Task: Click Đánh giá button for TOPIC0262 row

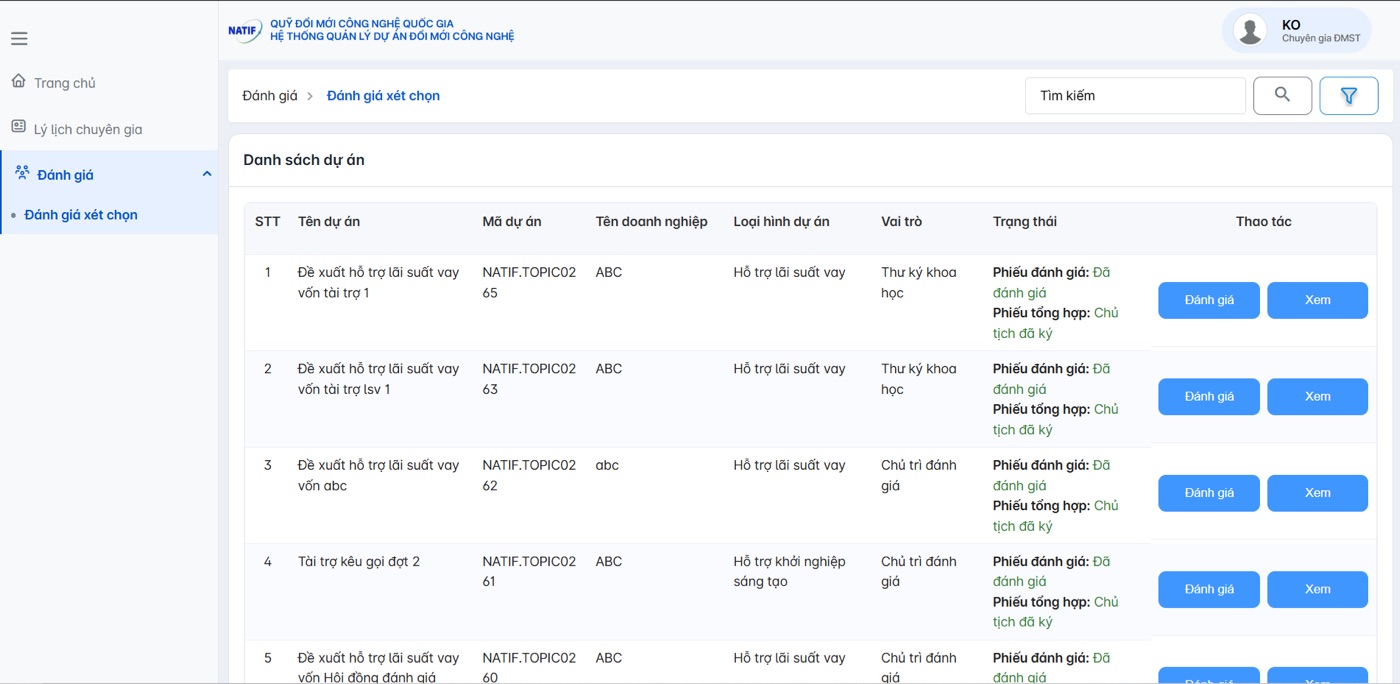Action: coord(1209,493)
